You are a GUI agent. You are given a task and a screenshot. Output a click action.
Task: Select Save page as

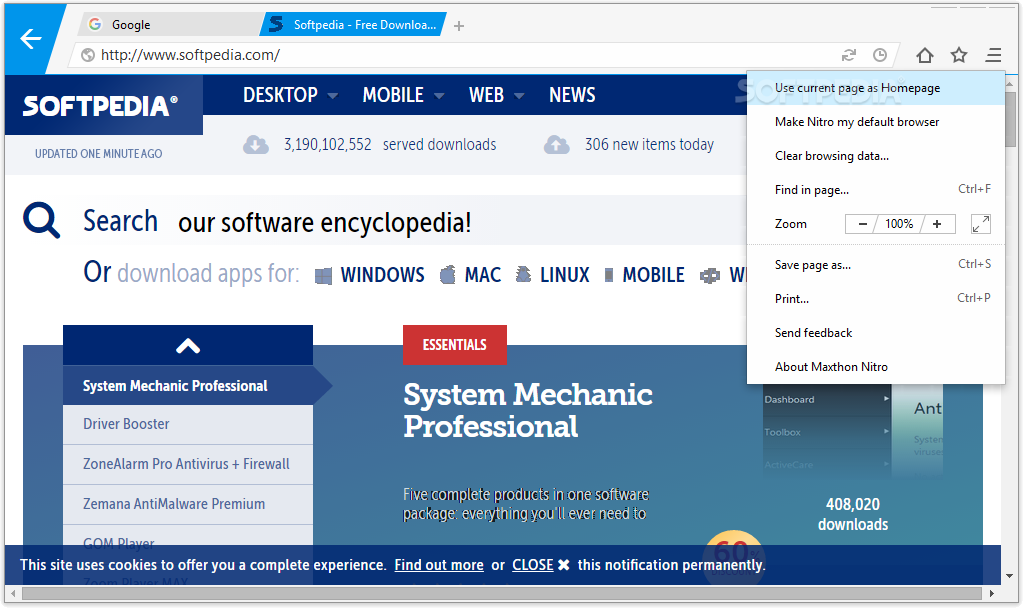click(x=876, y=265)
